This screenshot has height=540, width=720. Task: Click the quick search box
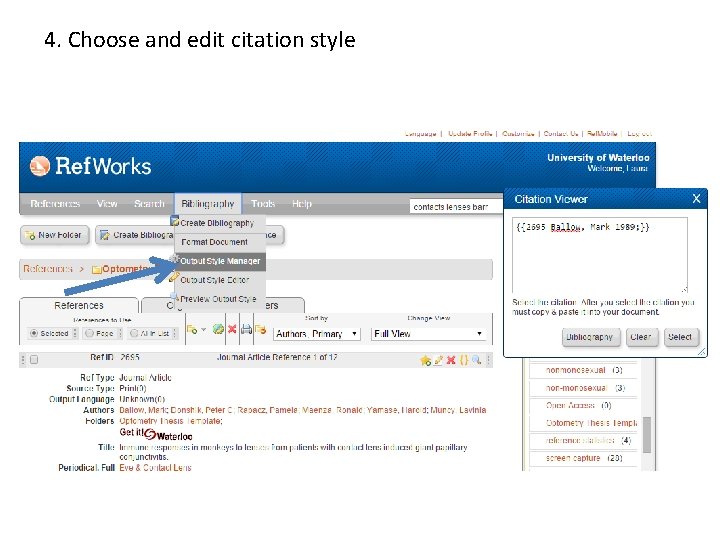[456, 207]
